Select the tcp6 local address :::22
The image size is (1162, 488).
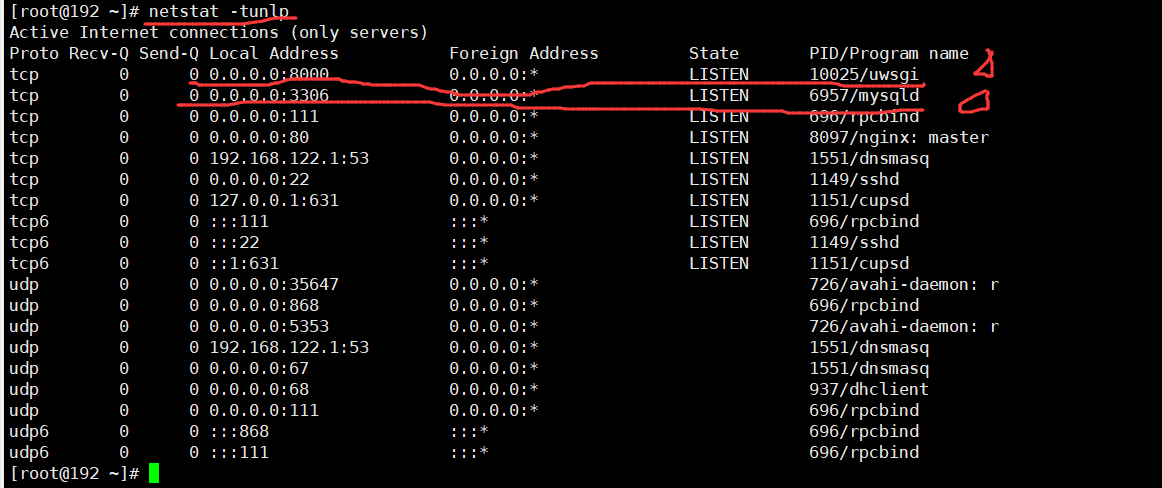(233, 242)
